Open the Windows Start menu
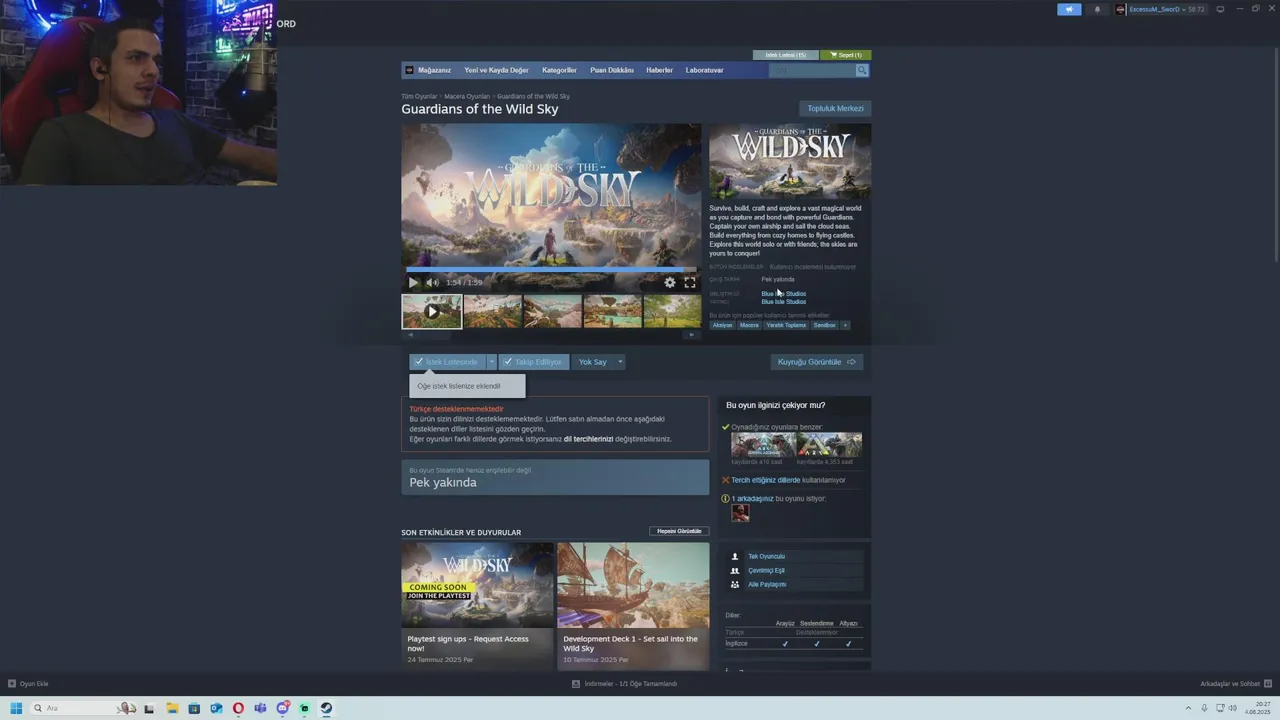The height and width of the screenshot is (720, 1280). click(16, 708)
